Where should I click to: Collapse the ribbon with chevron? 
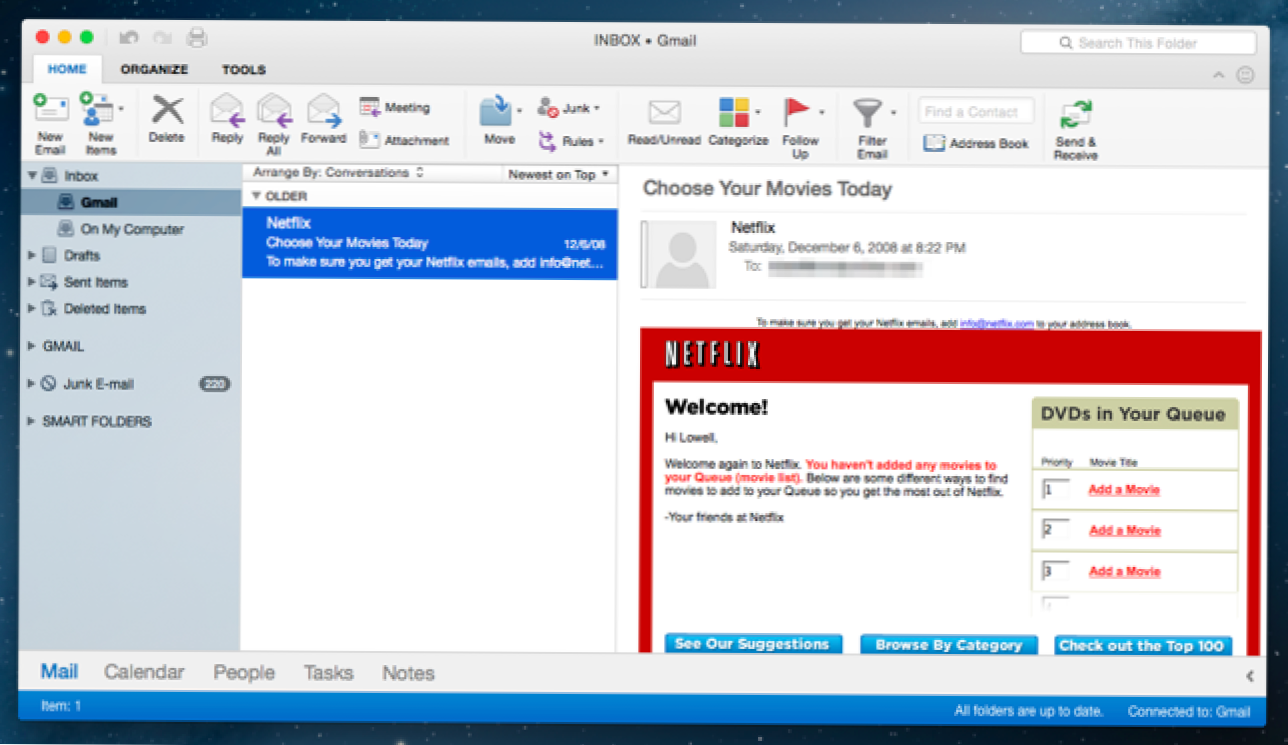(x=1218, y=75)
